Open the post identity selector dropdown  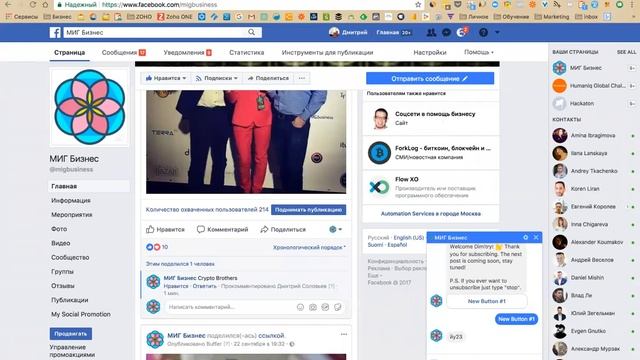pyautogui.click(x=336, y=229)
